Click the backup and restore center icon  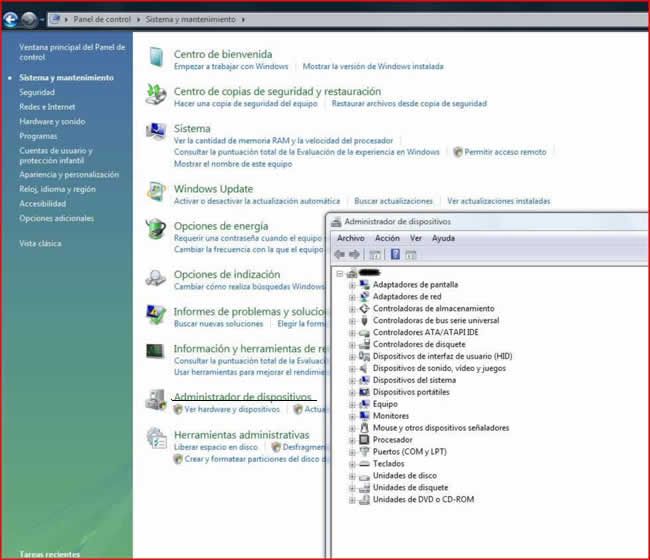click(x=156, y=94)
